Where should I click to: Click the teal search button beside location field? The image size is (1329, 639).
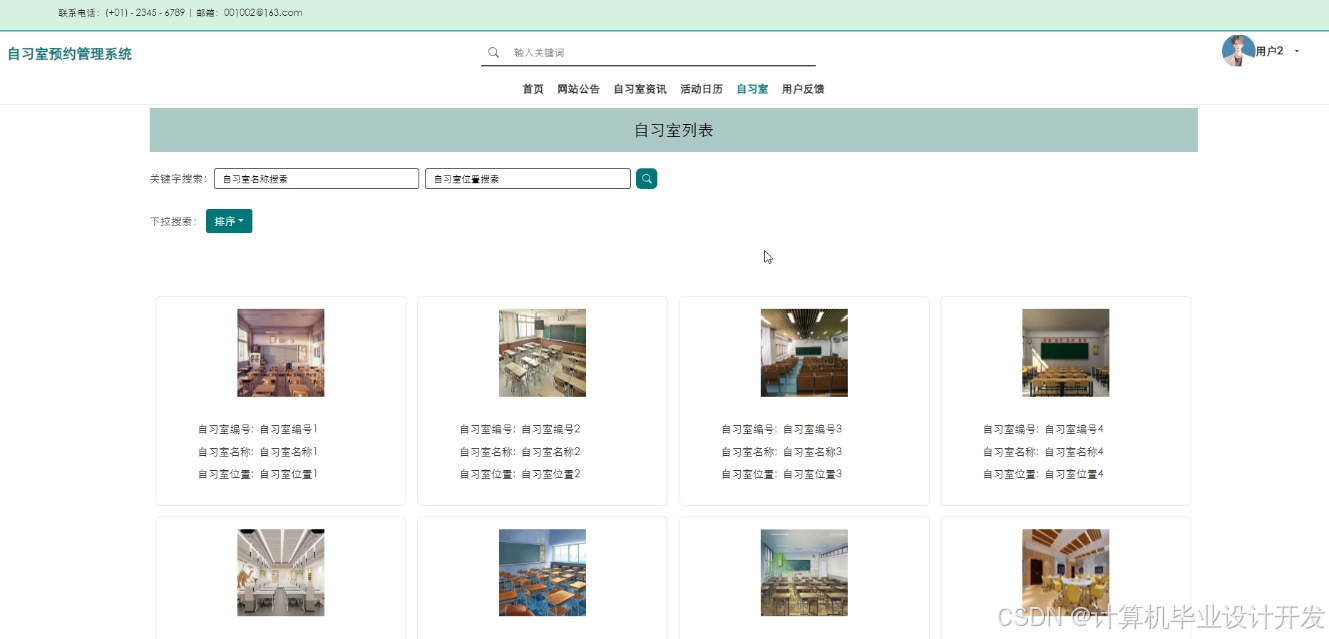(x=646, y=179)
